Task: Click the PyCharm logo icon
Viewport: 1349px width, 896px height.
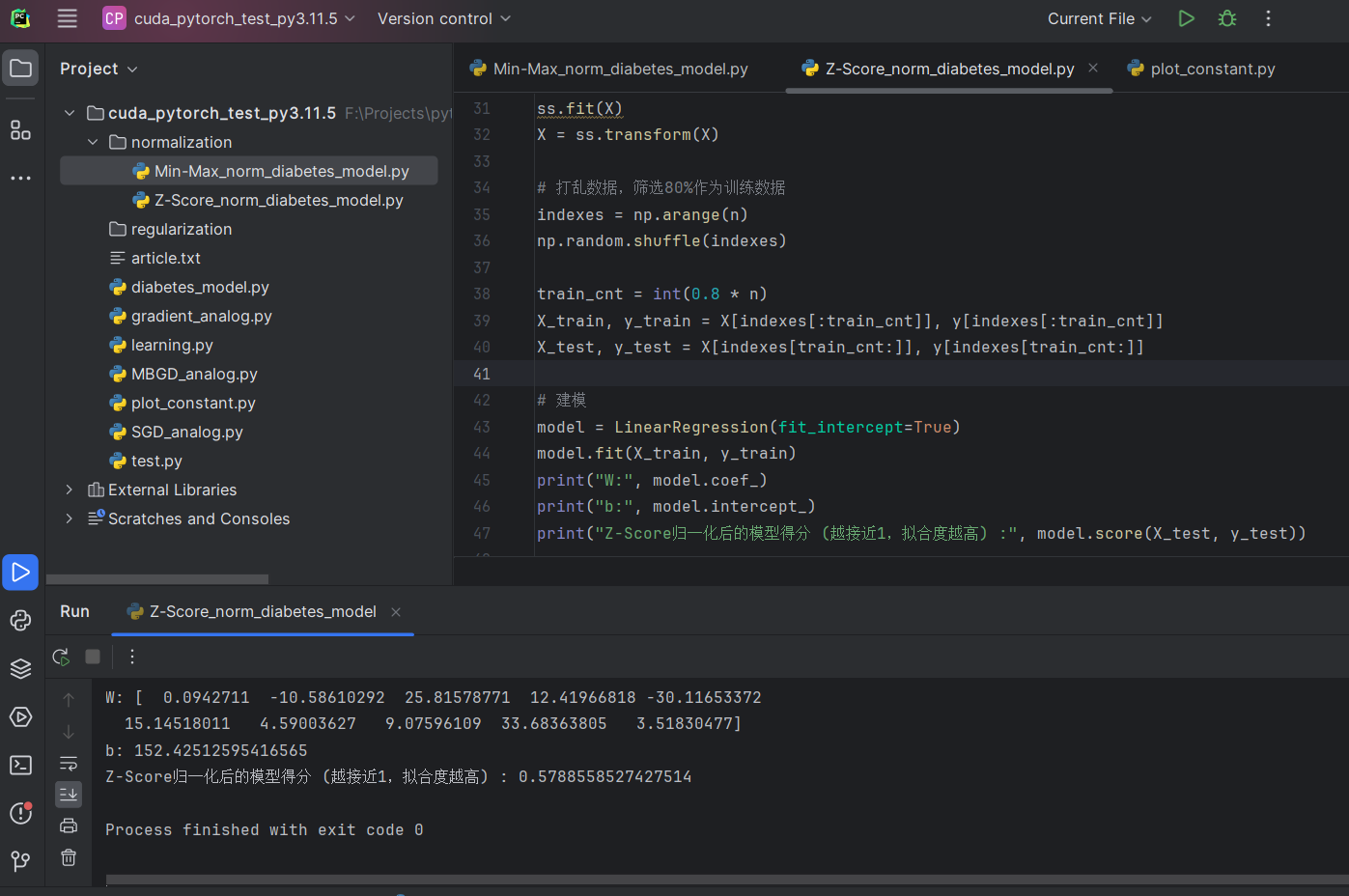Action: click(x=20, y=18)
